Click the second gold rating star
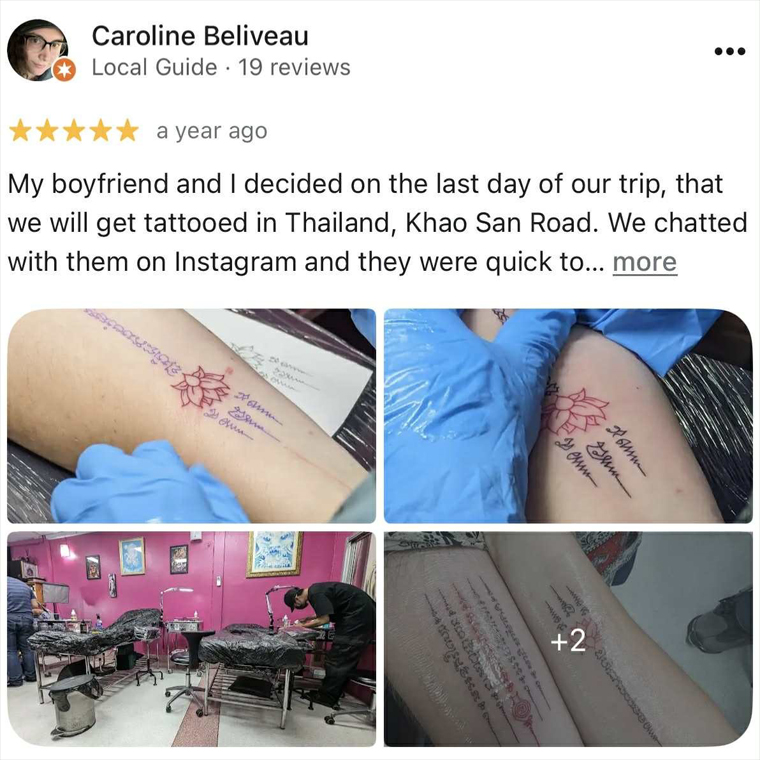This screenshot has height=760, width=760. (x=48, y=131)
